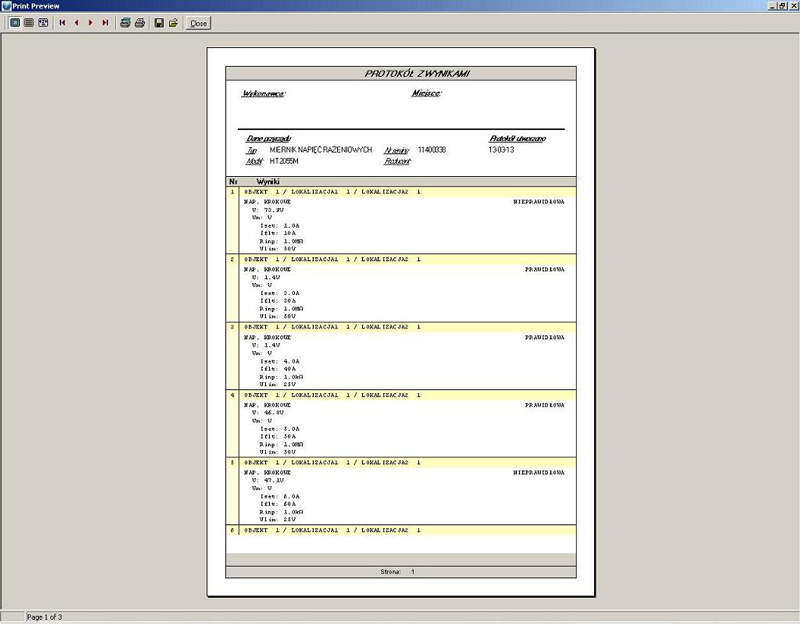The image size is (800, 624).
Task: Jump to the last page
Action: (x=105, y=22)
